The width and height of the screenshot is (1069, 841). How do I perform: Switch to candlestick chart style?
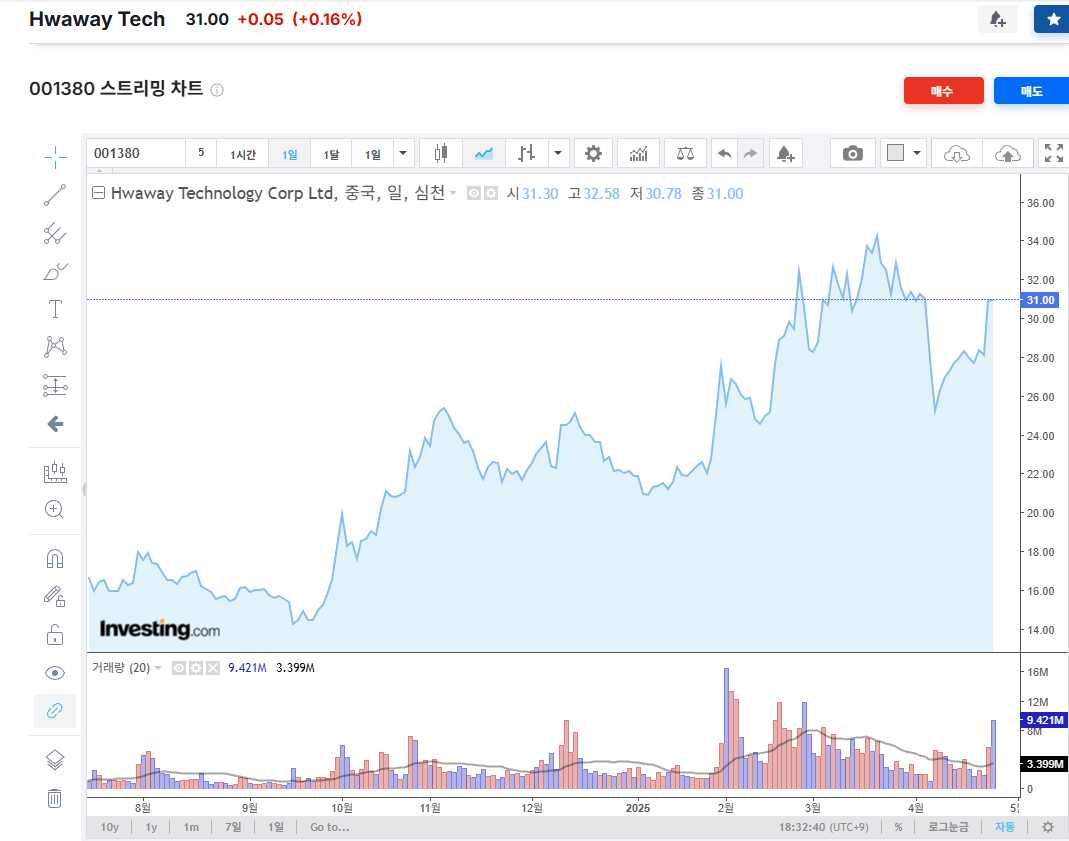click(441, 153)
